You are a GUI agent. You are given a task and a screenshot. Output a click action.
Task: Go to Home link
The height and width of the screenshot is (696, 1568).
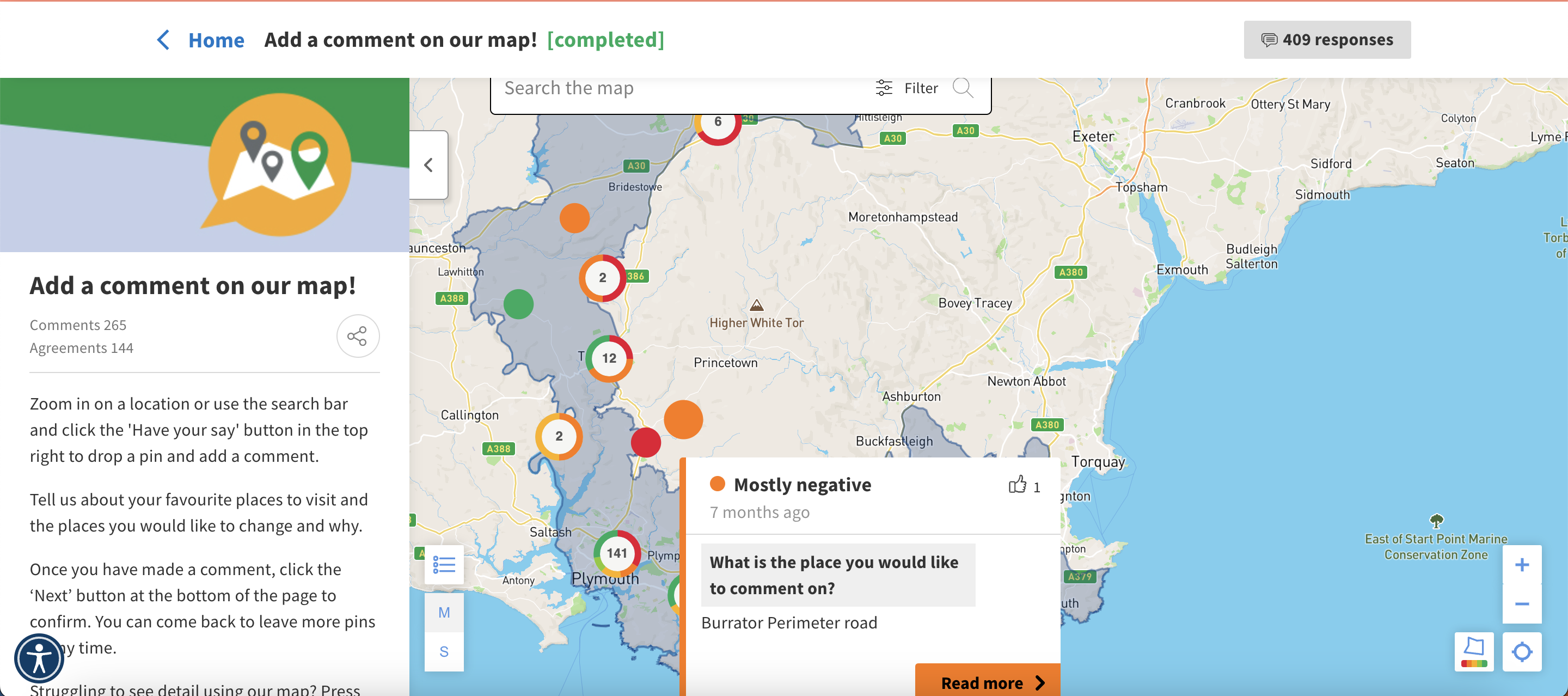tap(216, 40)
